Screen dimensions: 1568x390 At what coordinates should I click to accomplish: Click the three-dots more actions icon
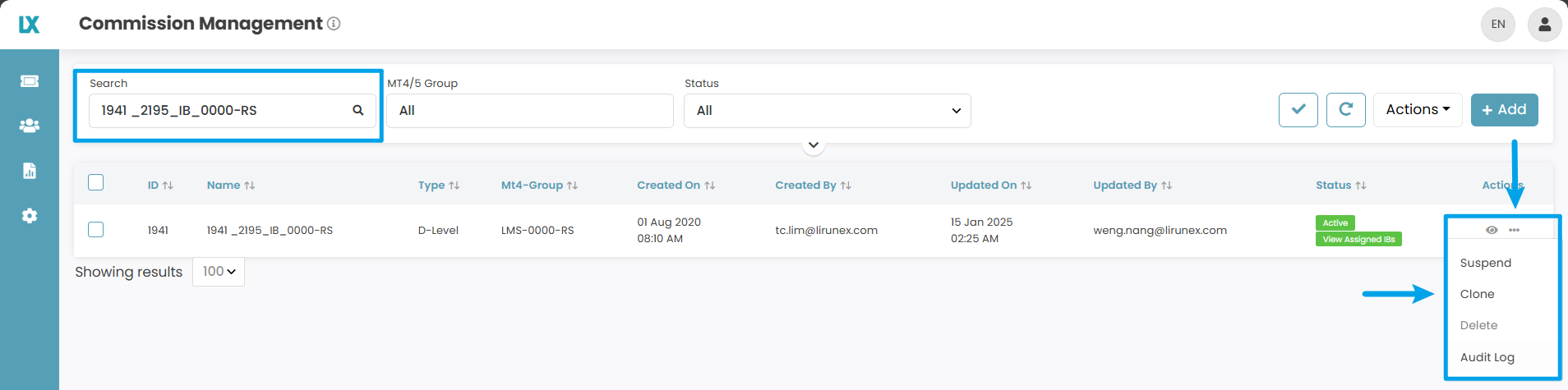click(x=1514, y=230)
